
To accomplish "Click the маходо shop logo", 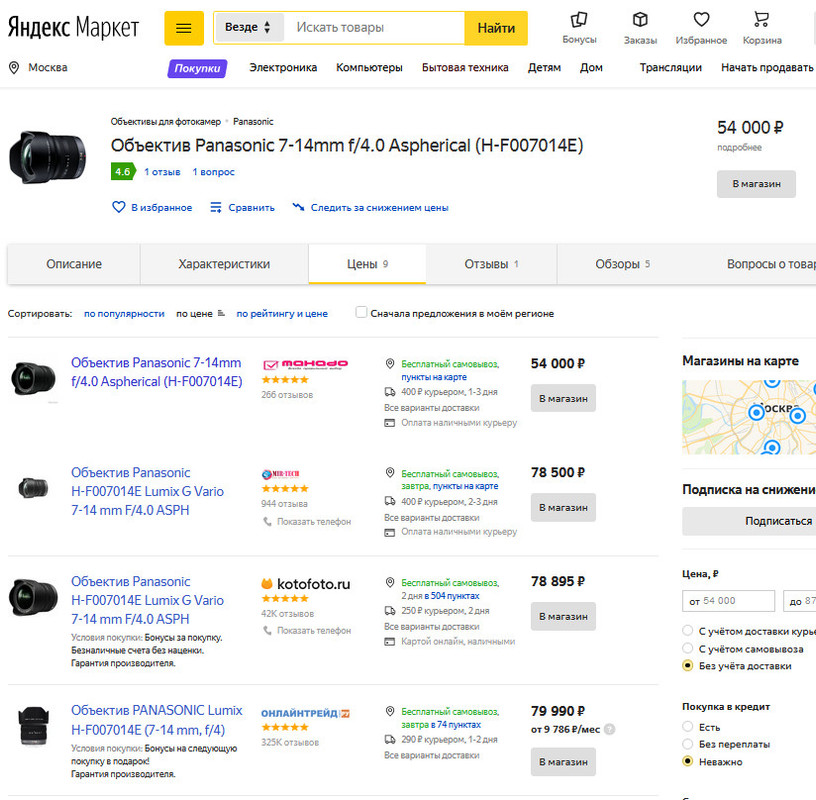I will coord(305,364).
